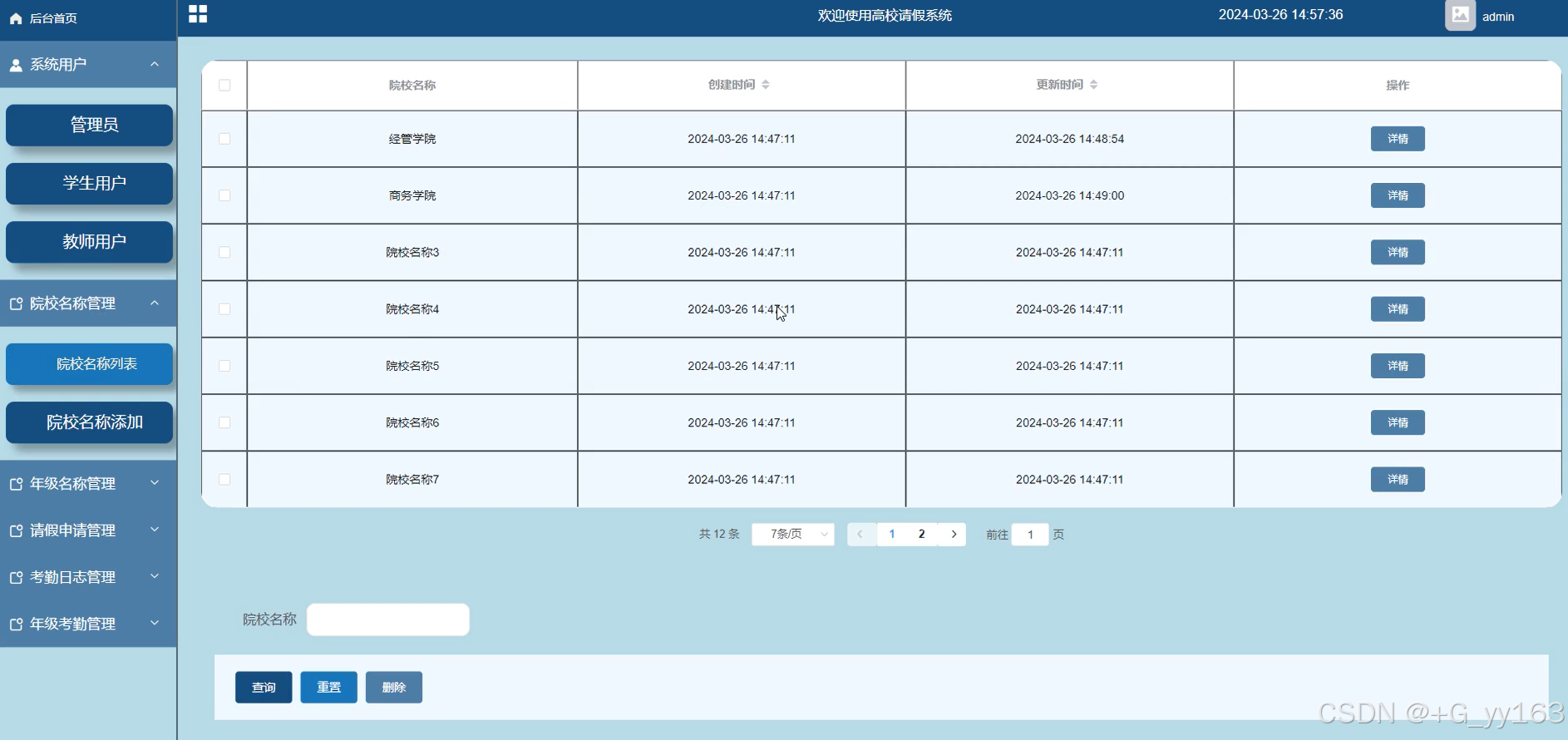The width and height of the screenshot is (1568, 740).
Task: Select 院校名称列表 in the sidebar
Action: coord(90,364)
